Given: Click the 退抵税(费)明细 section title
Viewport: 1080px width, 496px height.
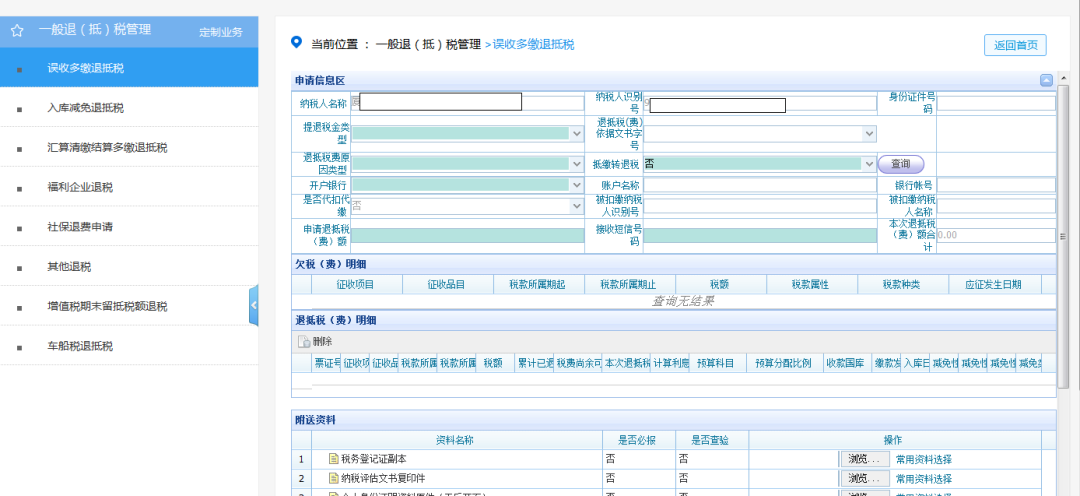Looking at the screenshot, I should click(x=335, y=320).
